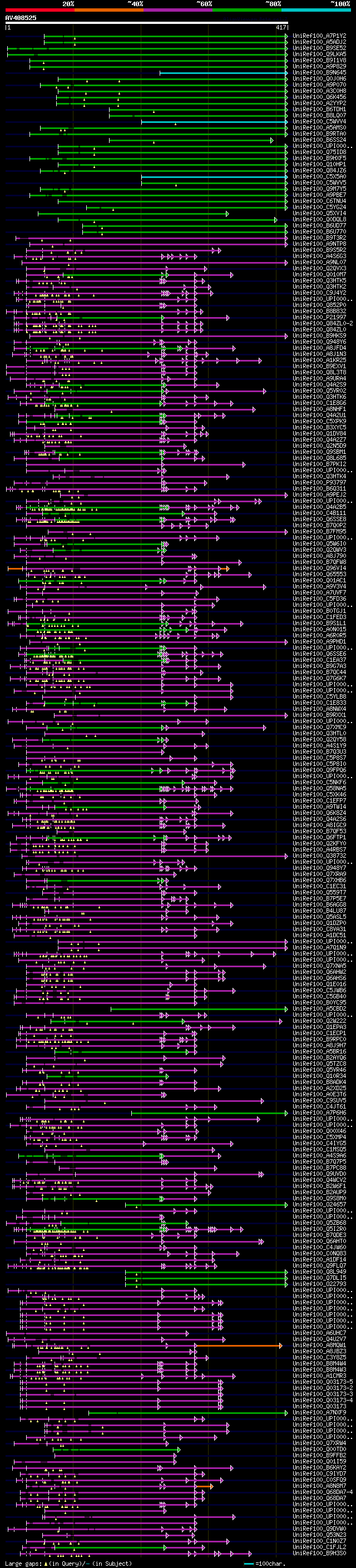Click label UniRef100_O22793
Image resolution: width=356 pixels, height=1568 pixels.
click(x=319, y=1284)
